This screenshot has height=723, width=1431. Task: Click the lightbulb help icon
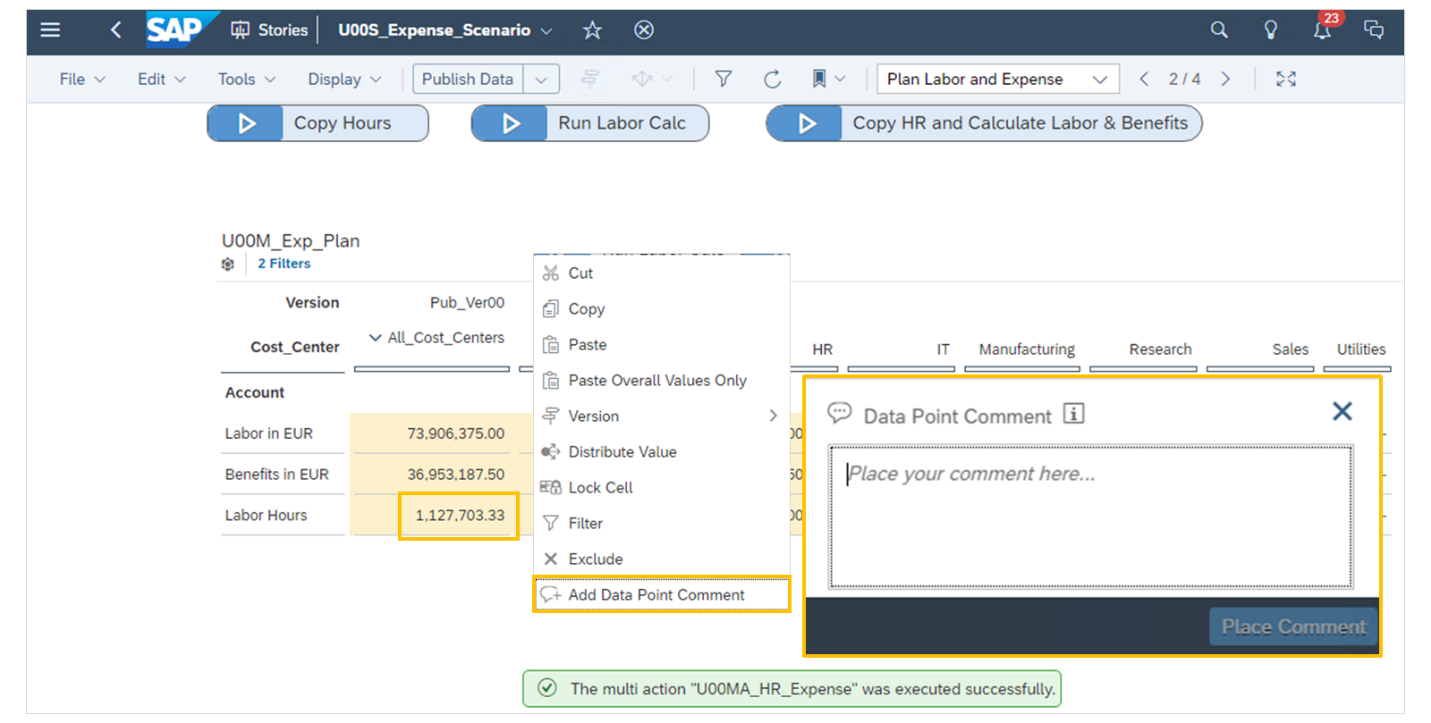(x=1270, y=30)
